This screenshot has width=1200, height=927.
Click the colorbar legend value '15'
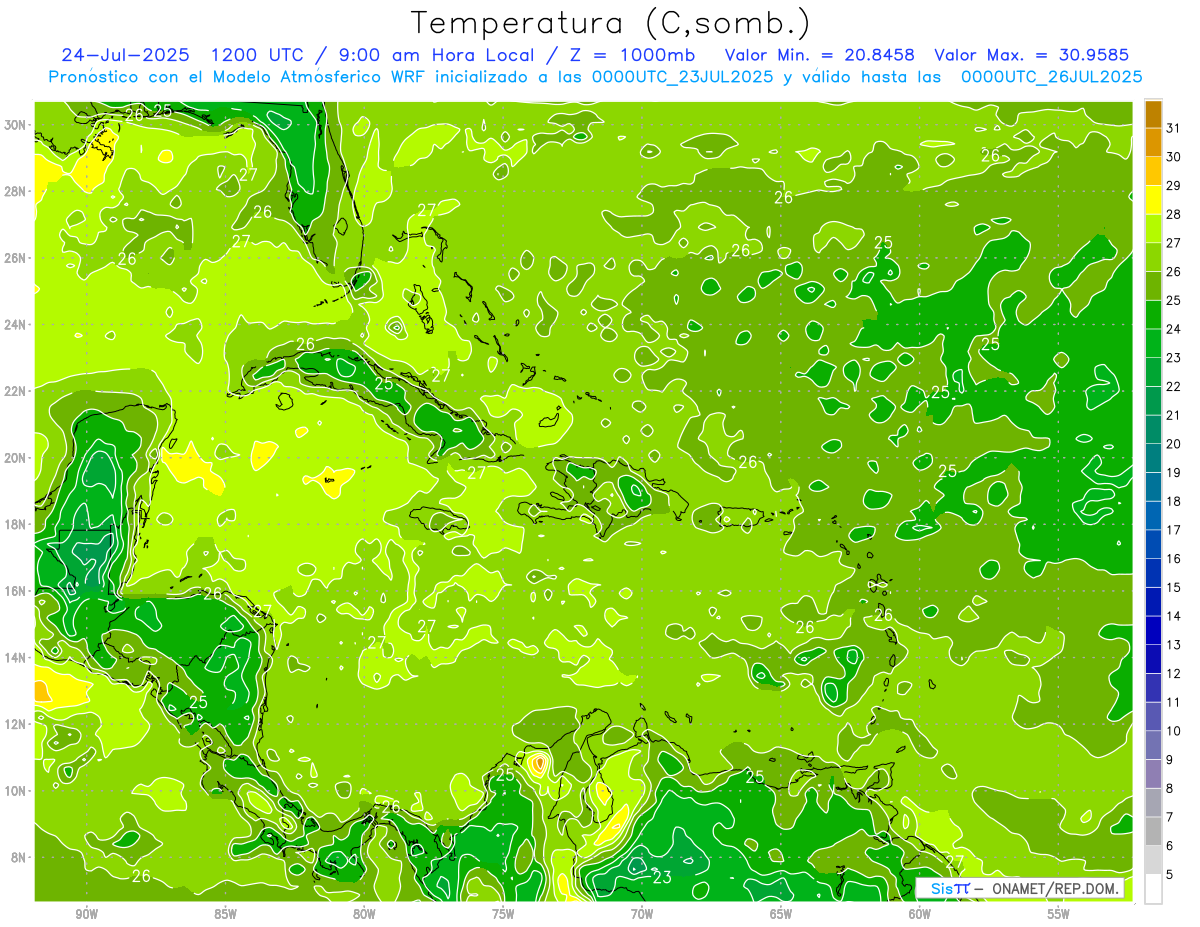click(1174, 587)
